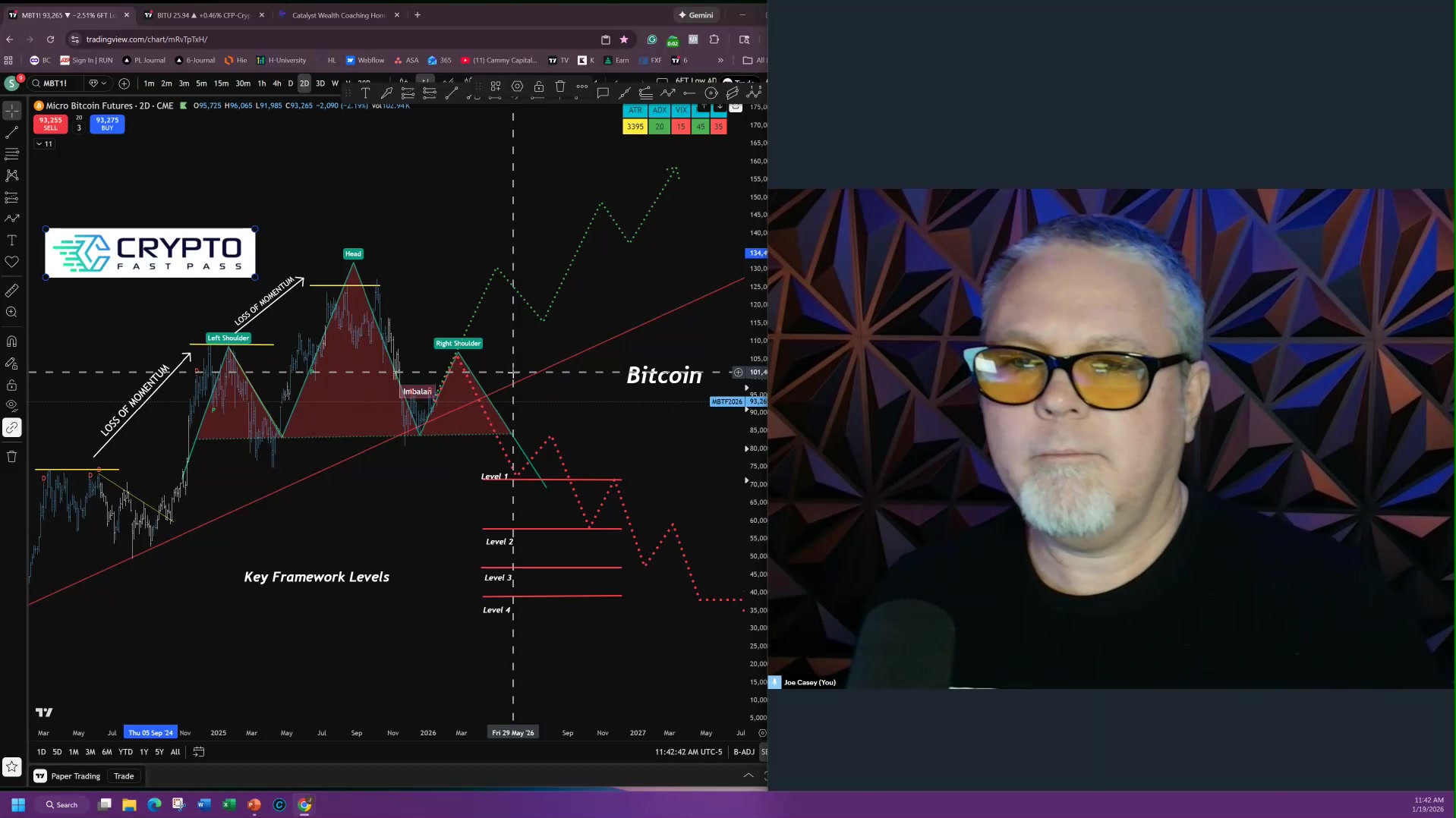Expand the bottom panel with the up chevron

748,776
